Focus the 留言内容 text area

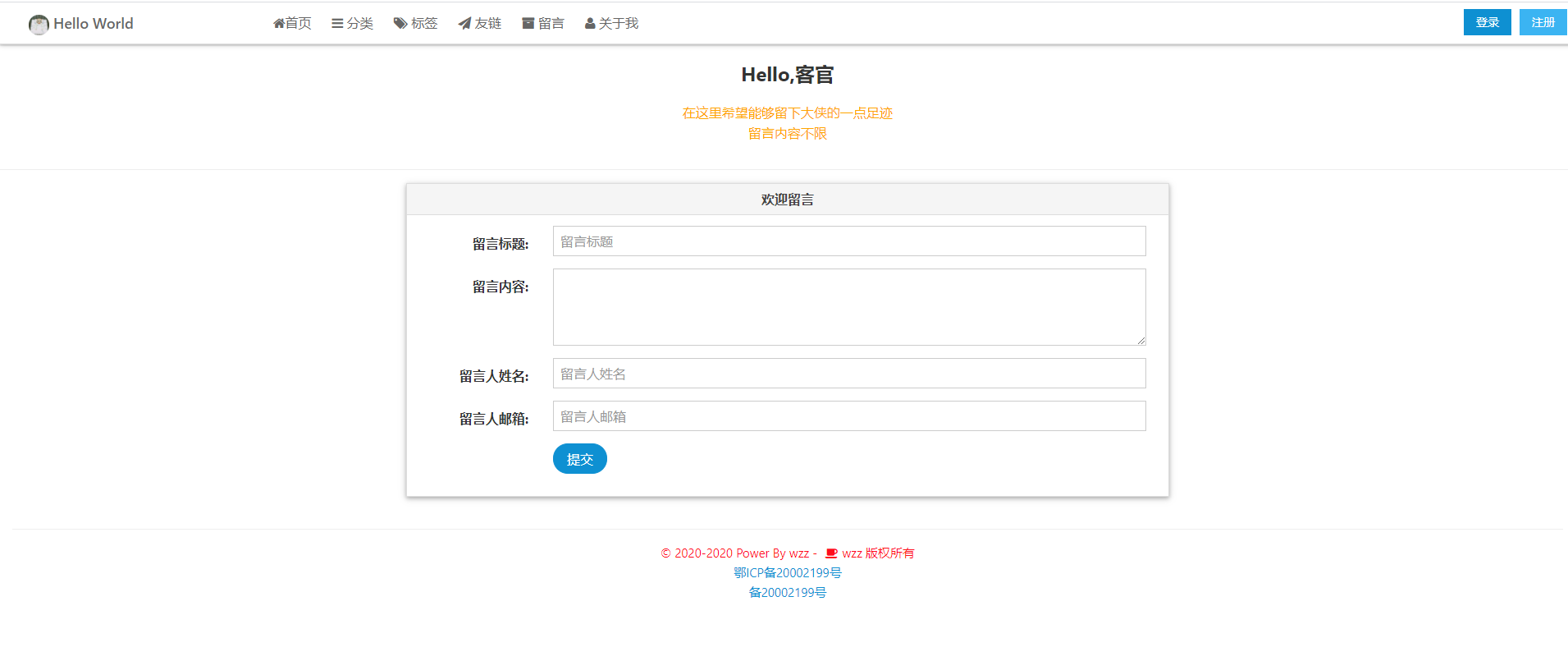point(849,307)
